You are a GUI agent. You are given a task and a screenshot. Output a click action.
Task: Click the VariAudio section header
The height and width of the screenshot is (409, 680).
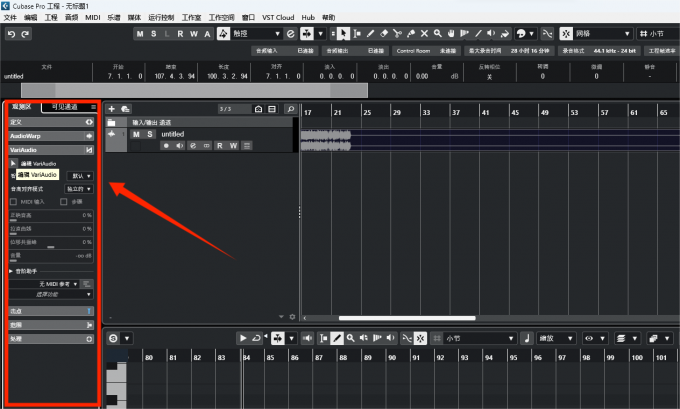(x=51, y=150)
